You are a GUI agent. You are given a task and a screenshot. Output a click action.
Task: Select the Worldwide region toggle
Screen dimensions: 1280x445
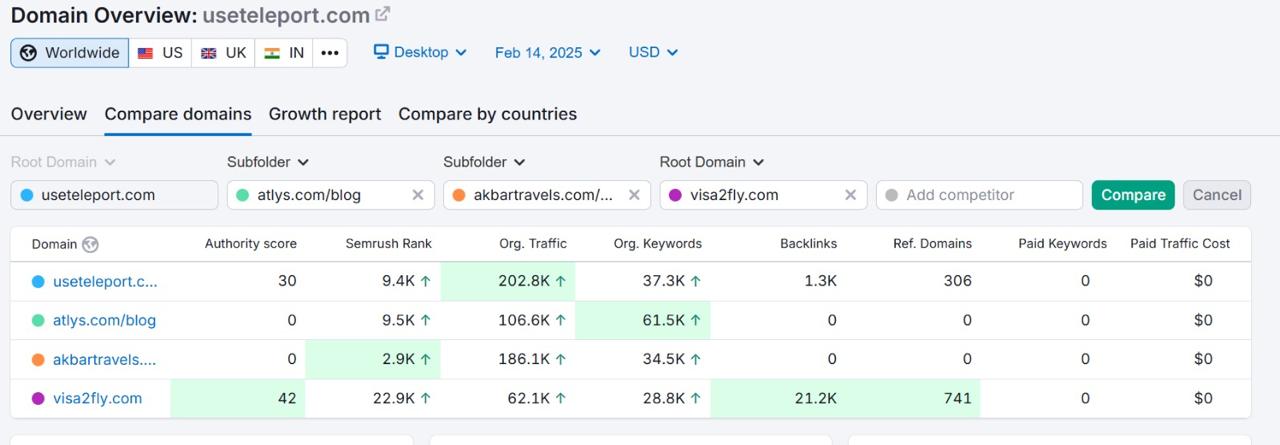[70, 53]
